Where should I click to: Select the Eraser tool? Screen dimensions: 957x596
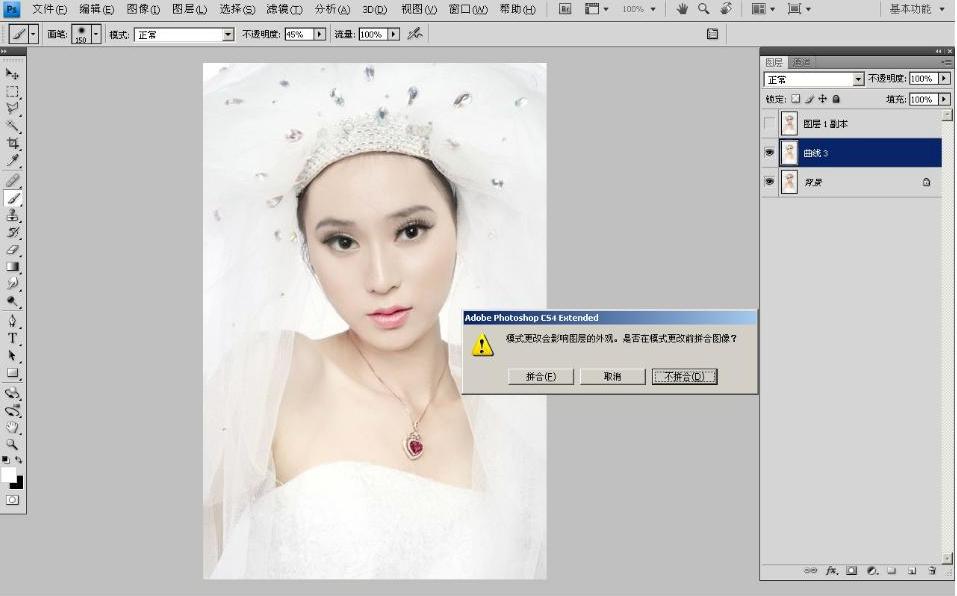(12, 250)
